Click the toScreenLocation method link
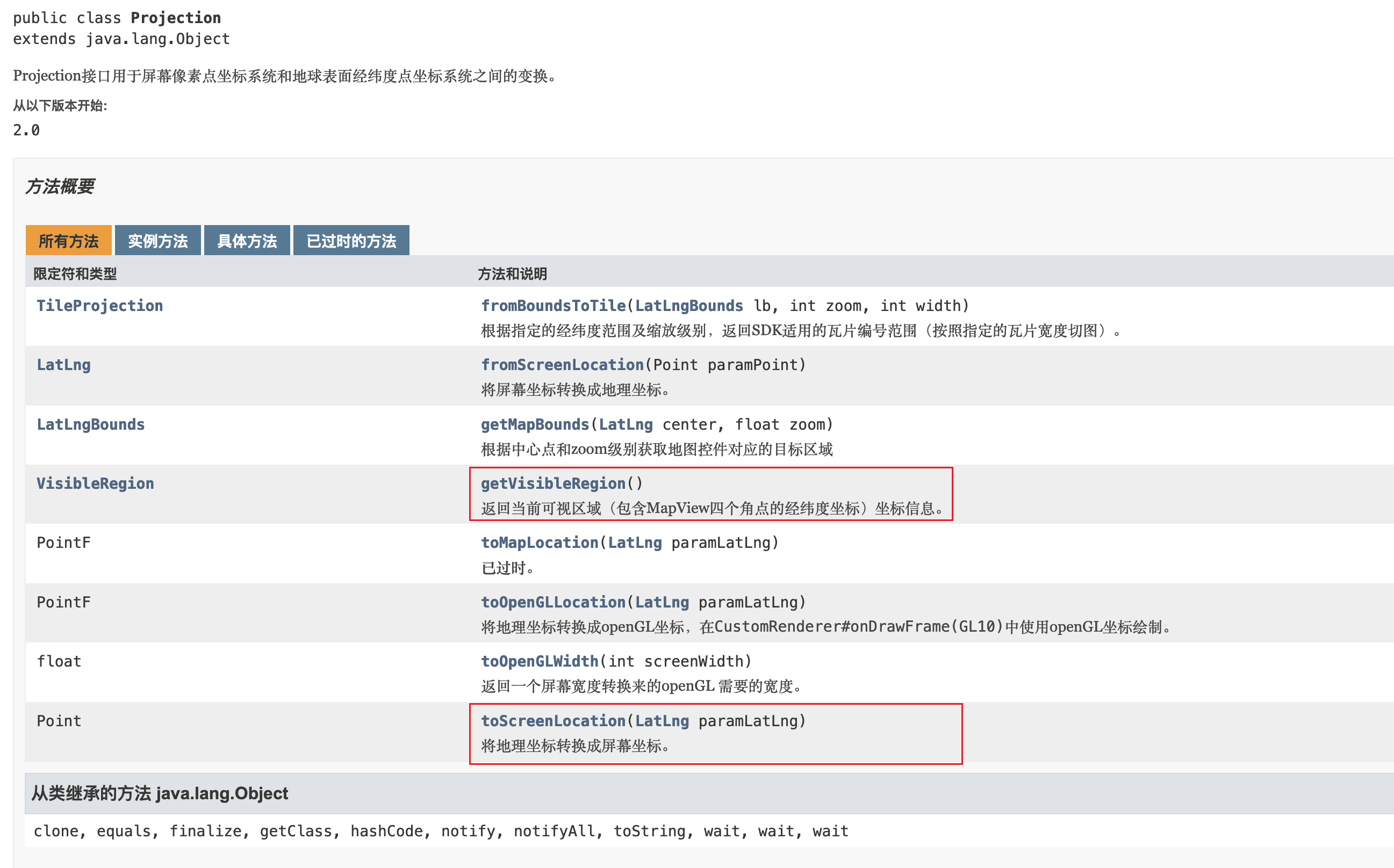This screenshot has height=868, width=1394. pos(552,721)
